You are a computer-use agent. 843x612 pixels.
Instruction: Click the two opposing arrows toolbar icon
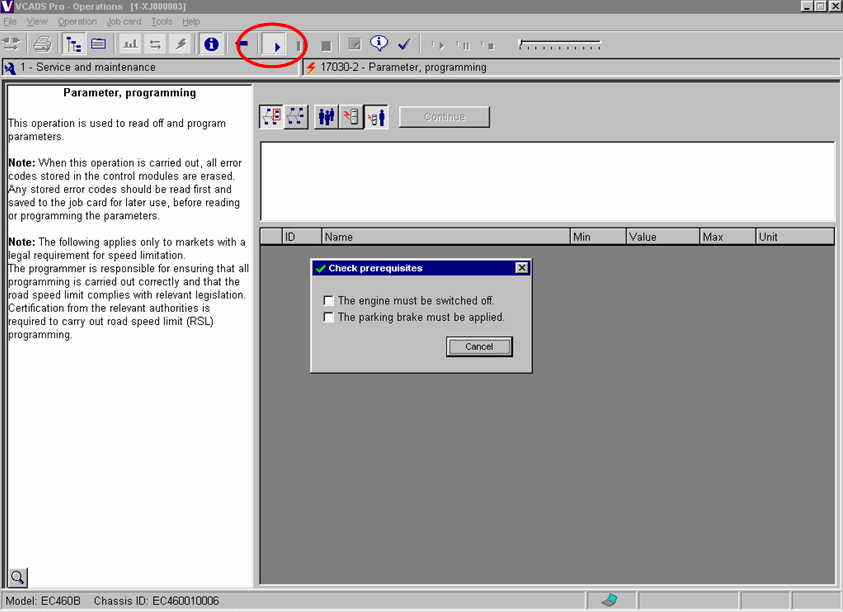[155, 44]
